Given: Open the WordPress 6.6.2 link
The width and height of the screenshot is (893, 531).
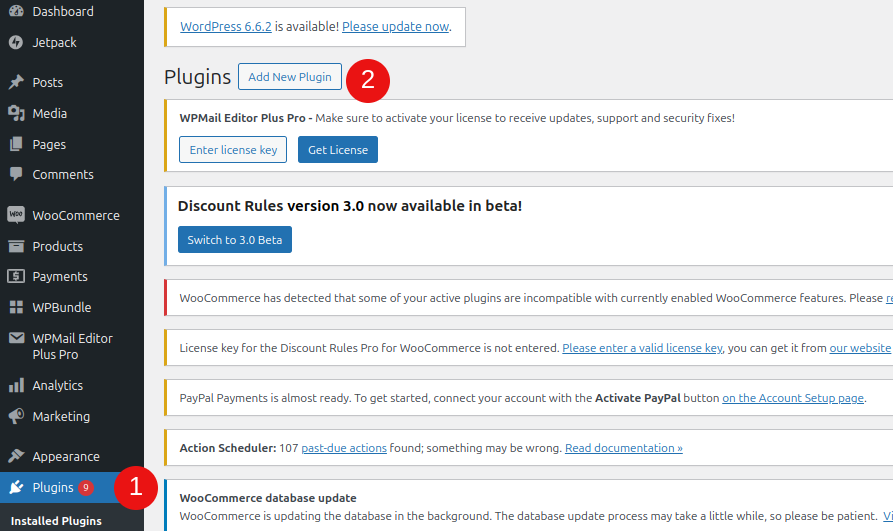Looking at the screenshot, I should (x=226, y=26).
